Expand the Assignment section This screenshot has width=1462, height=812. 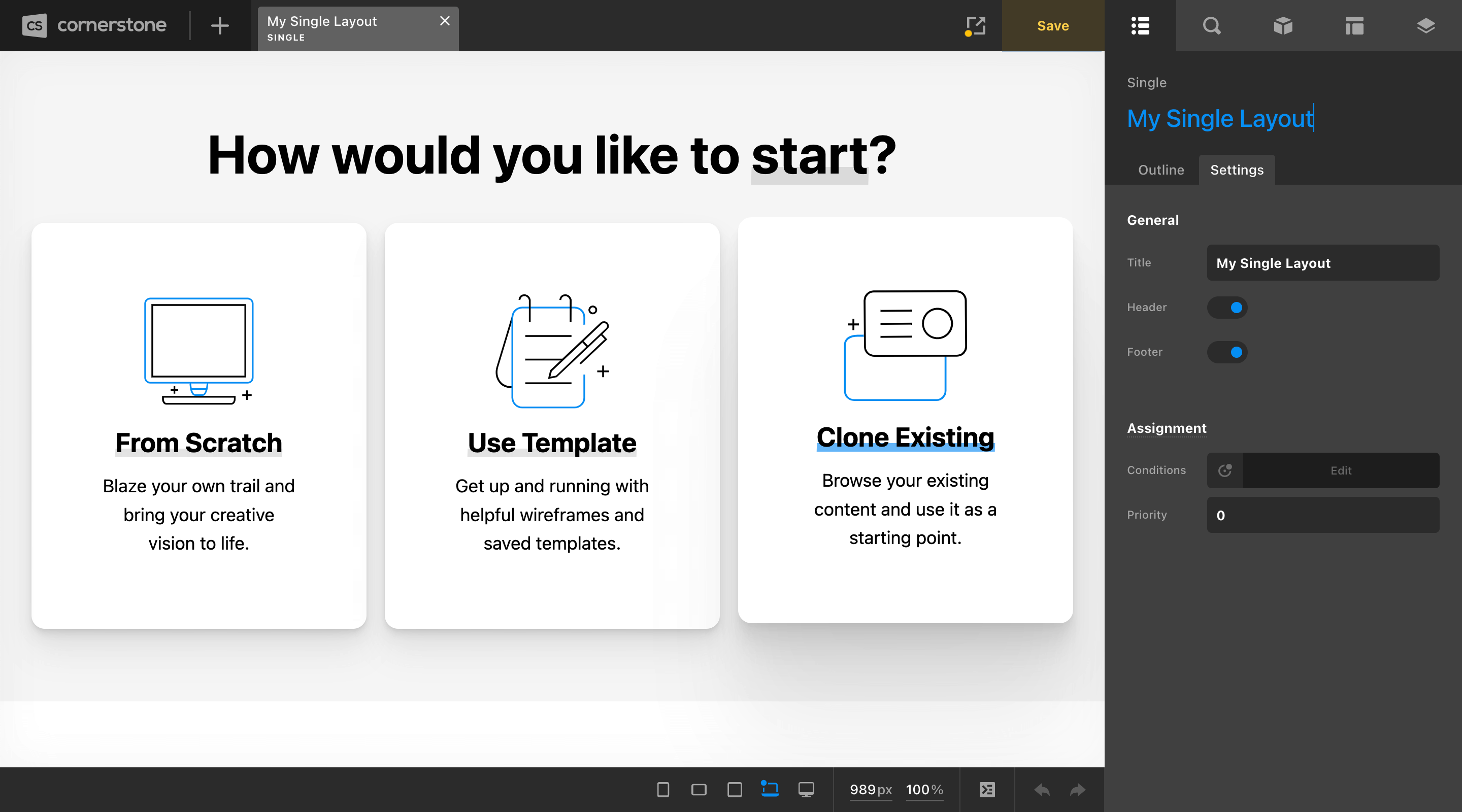(x=1167, y=427)
